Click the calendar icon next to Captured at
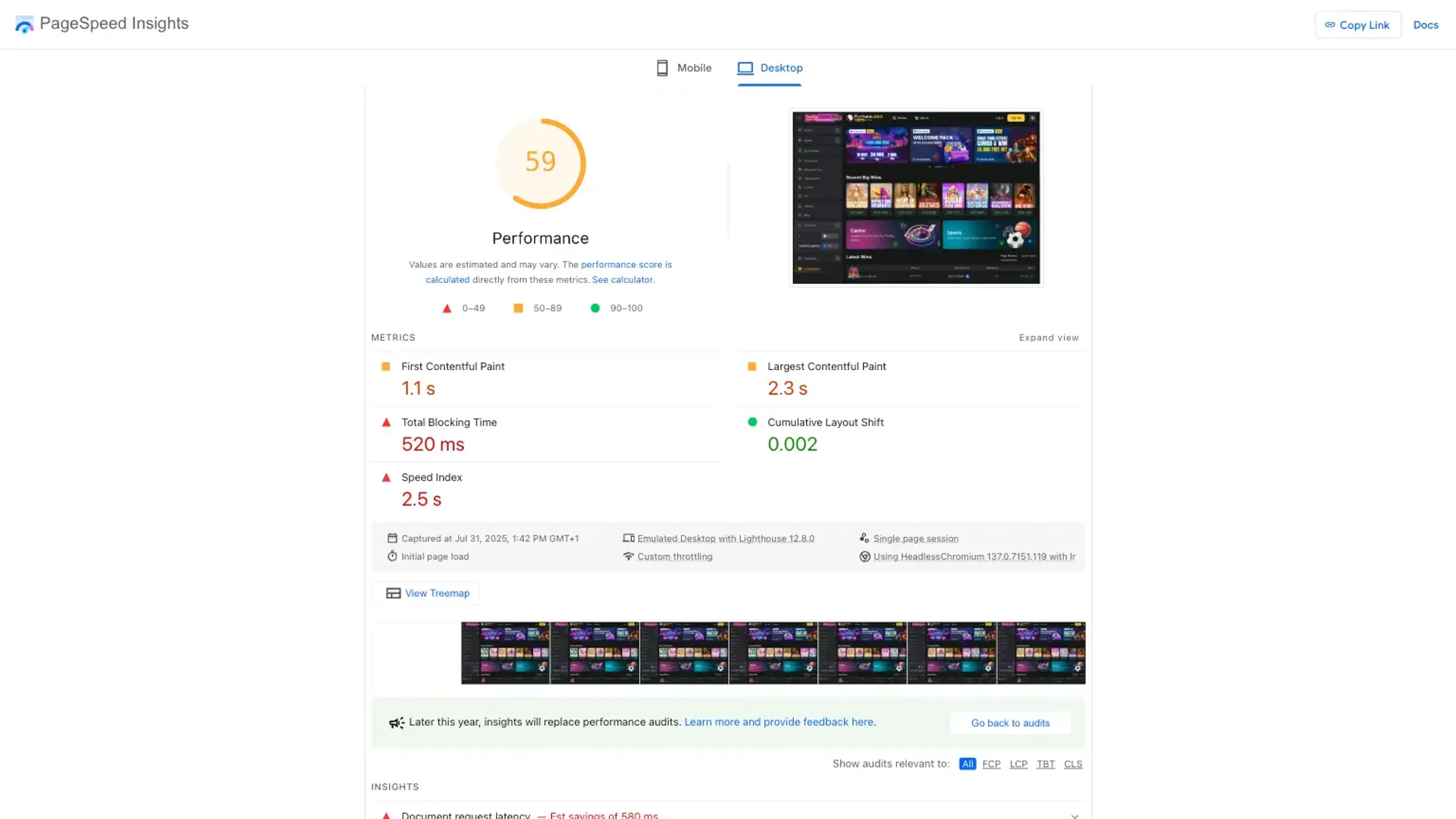The height and width of the screenshot is (819, 1456). coord(392,538)
